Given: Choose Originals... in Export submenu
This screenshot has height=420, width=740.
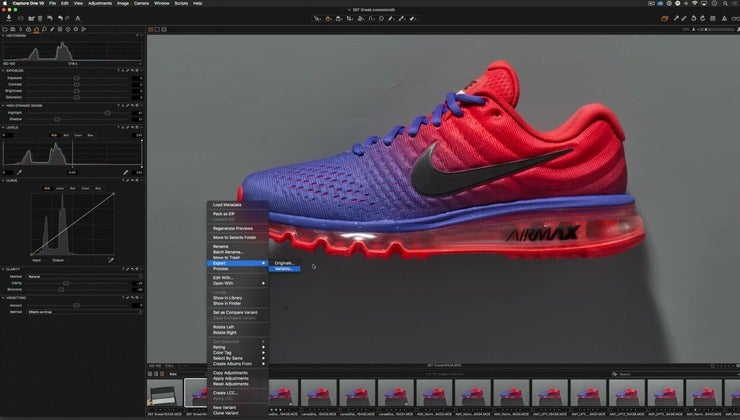Looking at the screenshot, I should click(284, 263).
